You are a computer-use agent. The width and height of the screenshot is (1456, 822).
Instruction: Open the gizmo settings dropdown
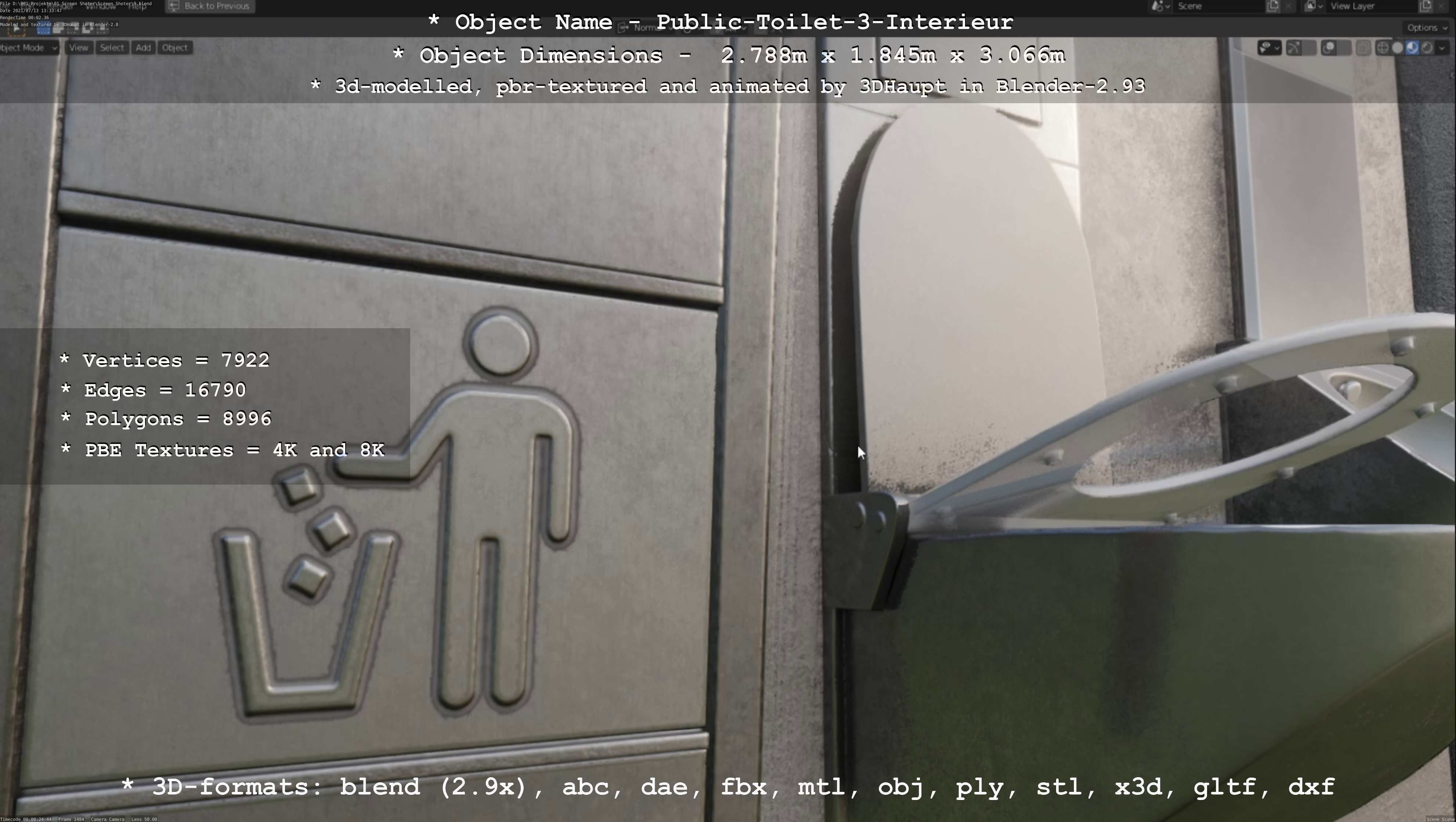[1309, 48]
